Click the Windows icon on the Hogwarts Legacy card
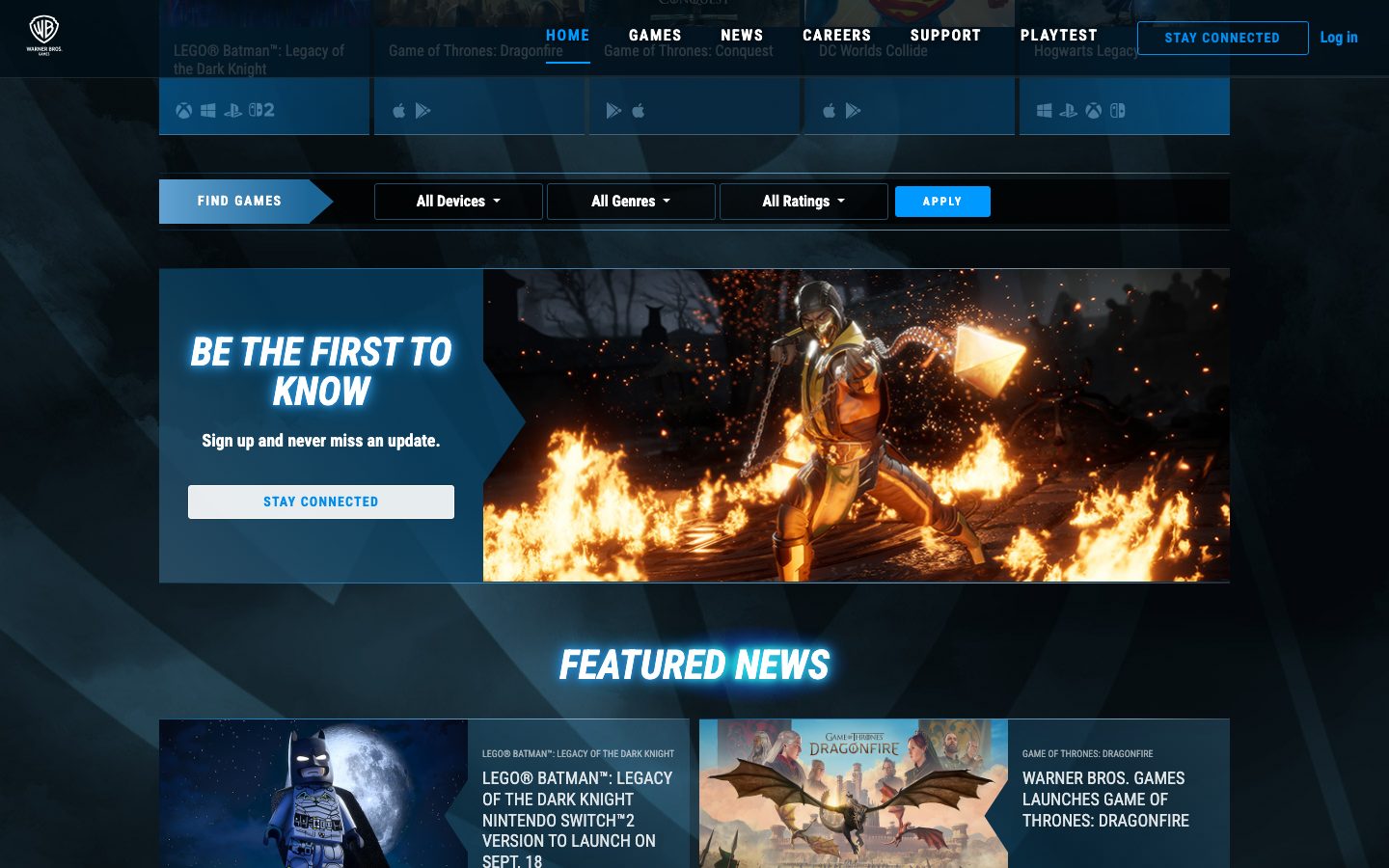Screen dimensions: 1389x868 coord(1044,111)
